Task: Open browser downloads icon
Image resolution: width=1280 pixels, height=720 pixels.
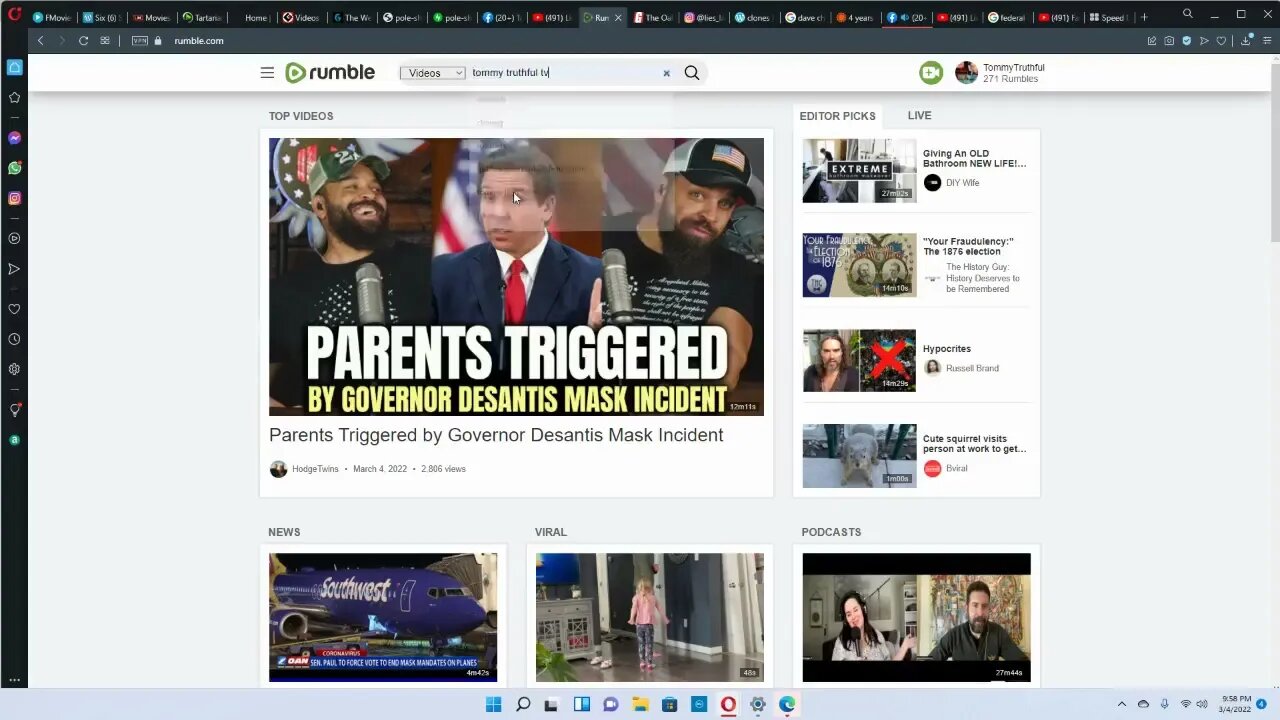Action: click(x=1245, y=41)
